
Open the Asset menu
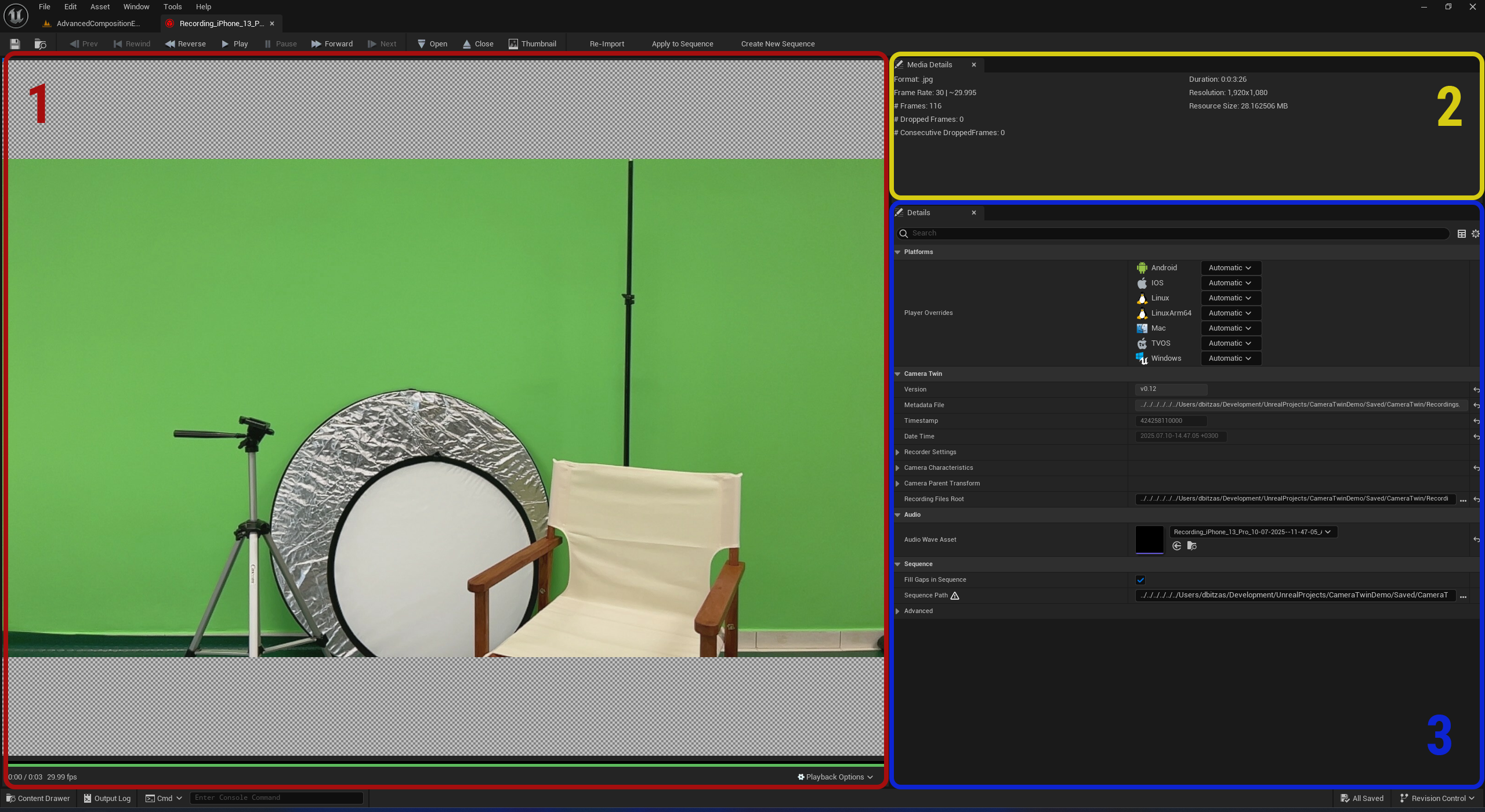click(100, 7)
